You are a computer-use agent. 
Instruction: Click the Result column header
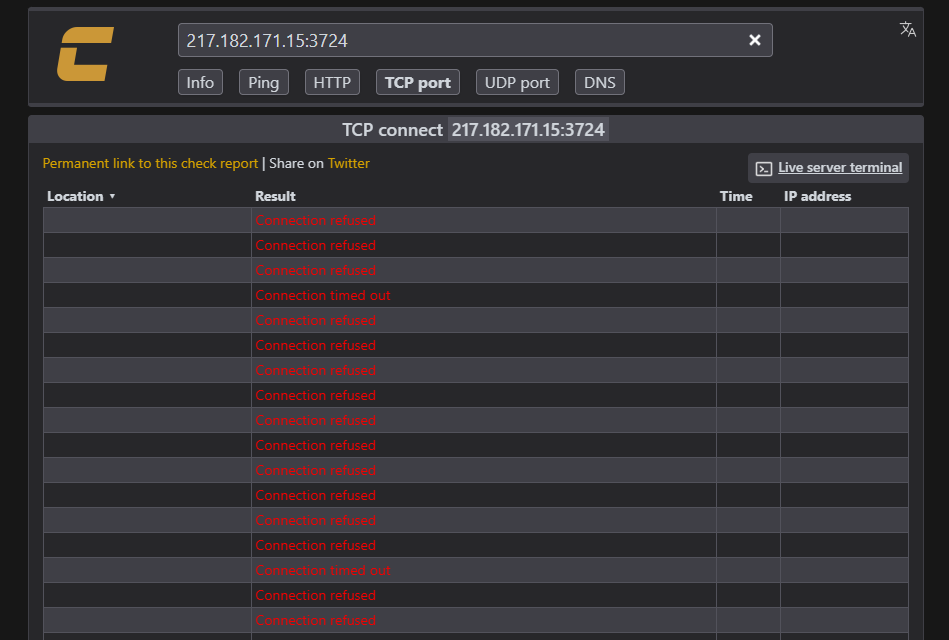(275, 196)
